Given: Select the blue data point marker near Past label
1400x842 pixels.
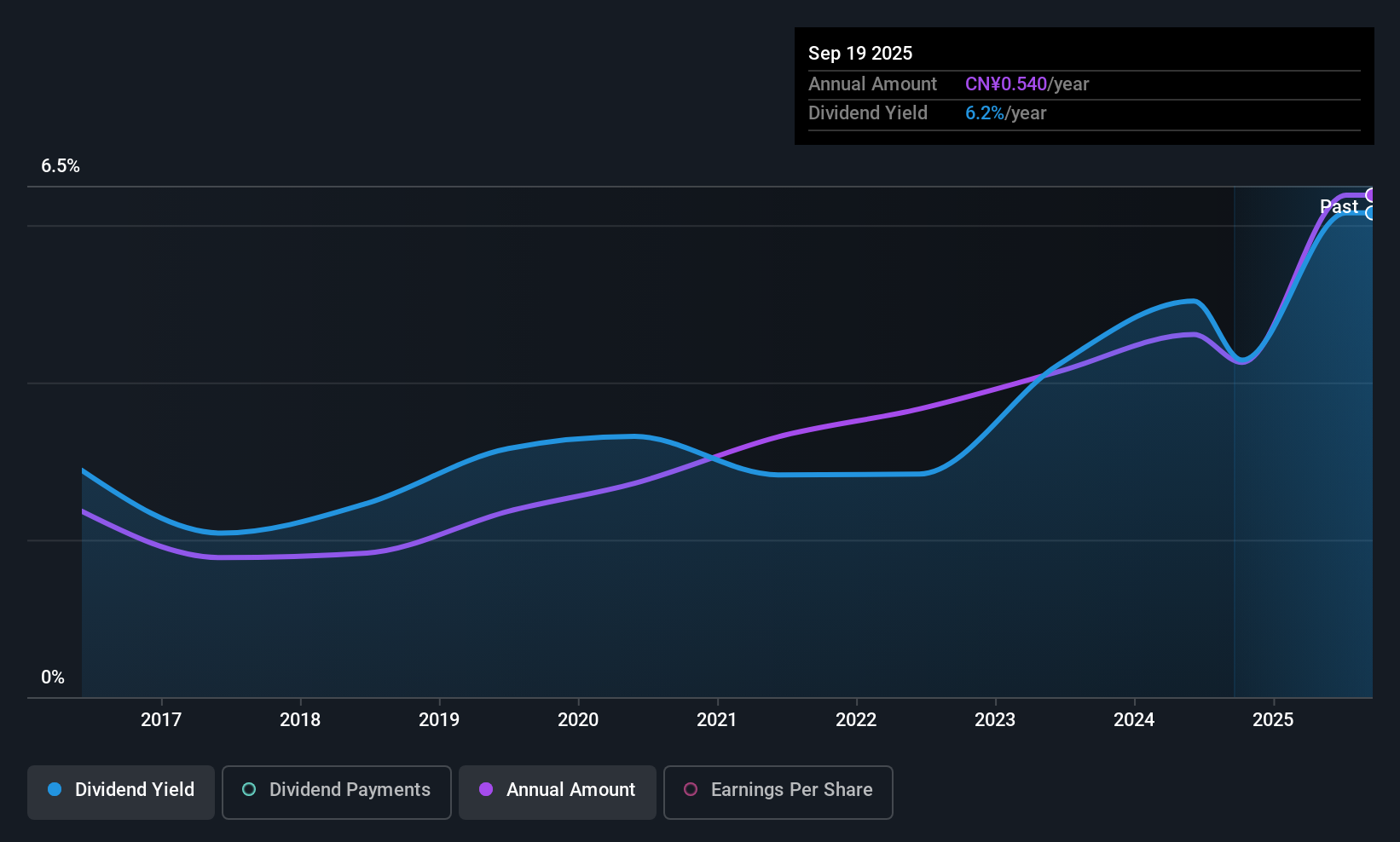Looking at the screenshot, I should click(1370, 215).
